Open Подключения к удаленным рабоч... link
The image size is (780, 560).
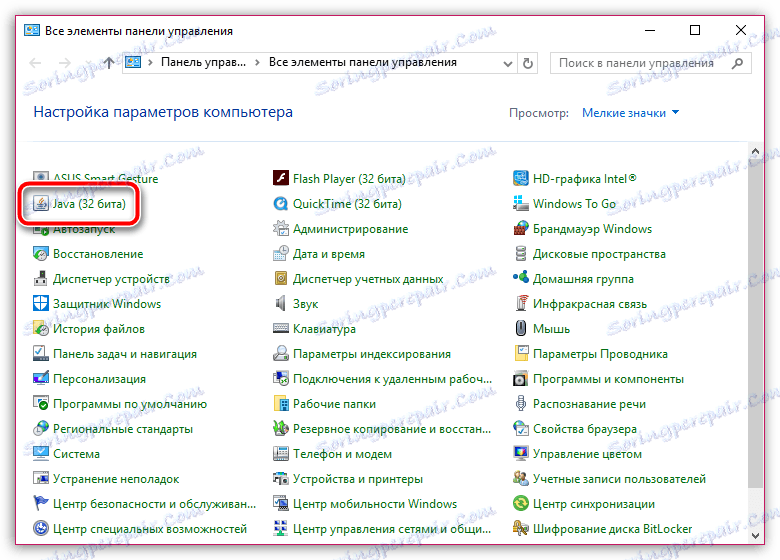(x=392, y=379)
